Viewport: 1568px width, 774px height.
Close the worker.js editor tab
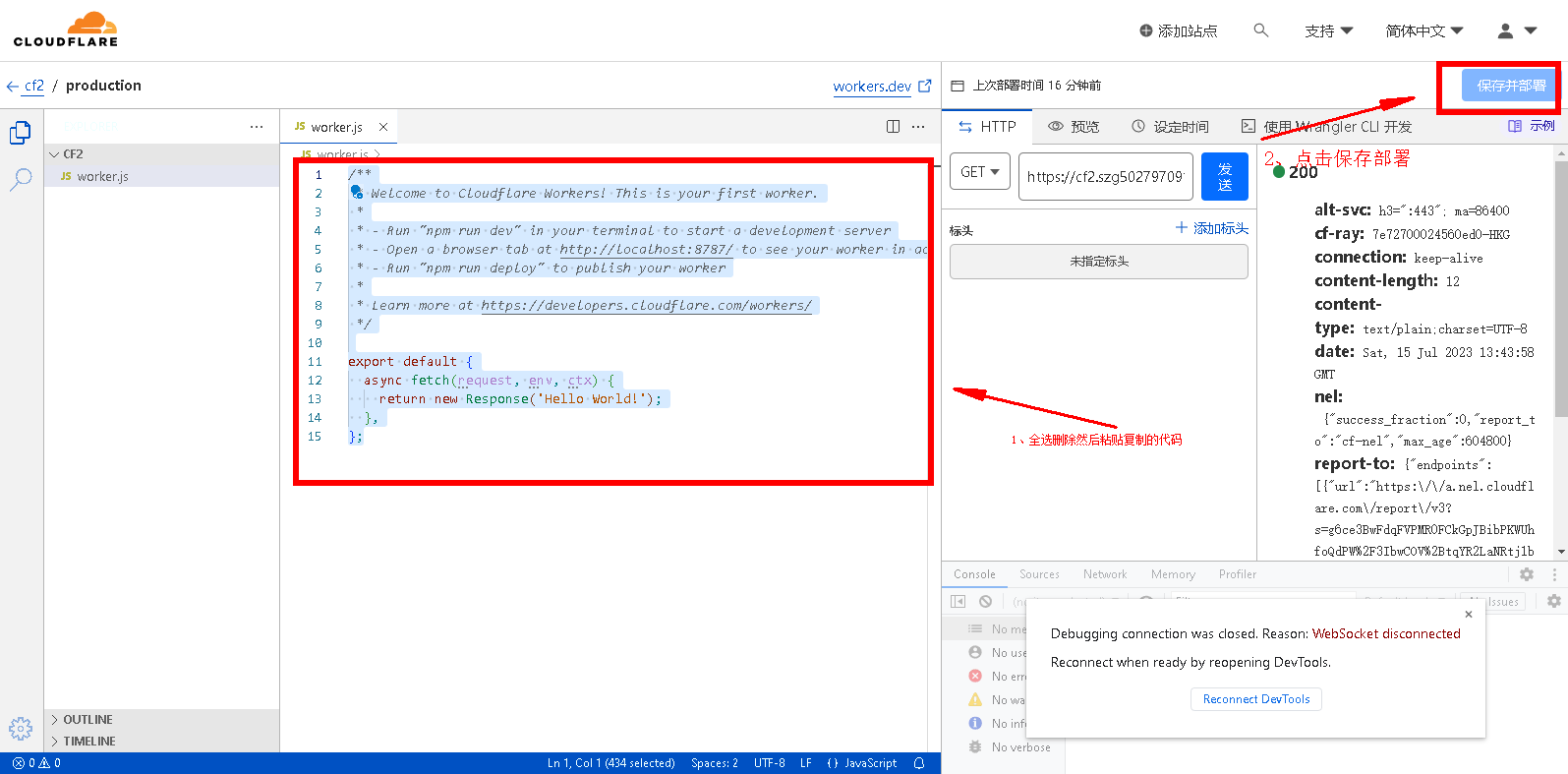point(383,127)
